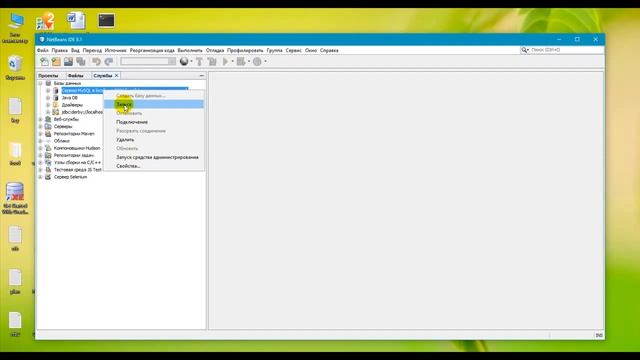The image size is (640, 360).
Task: Open the Правка menu
Action: point(60,50)
